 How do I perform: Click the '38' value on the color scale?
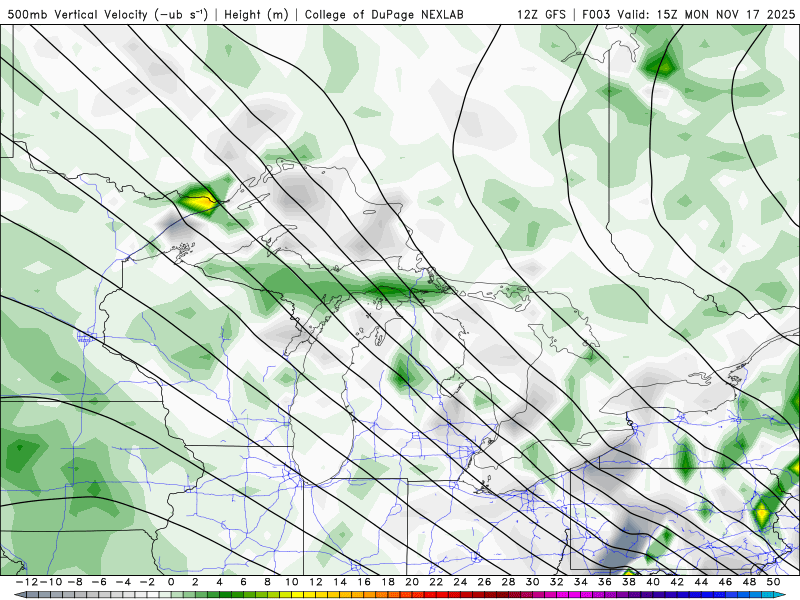coord(629,582)
